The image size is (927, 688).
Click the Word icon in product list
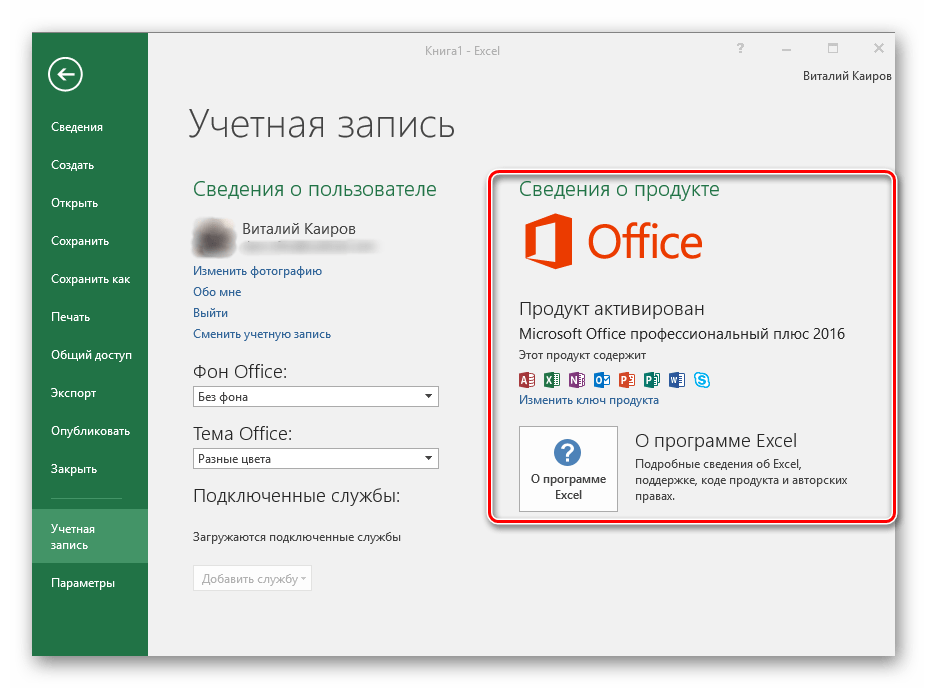point(677,380)
